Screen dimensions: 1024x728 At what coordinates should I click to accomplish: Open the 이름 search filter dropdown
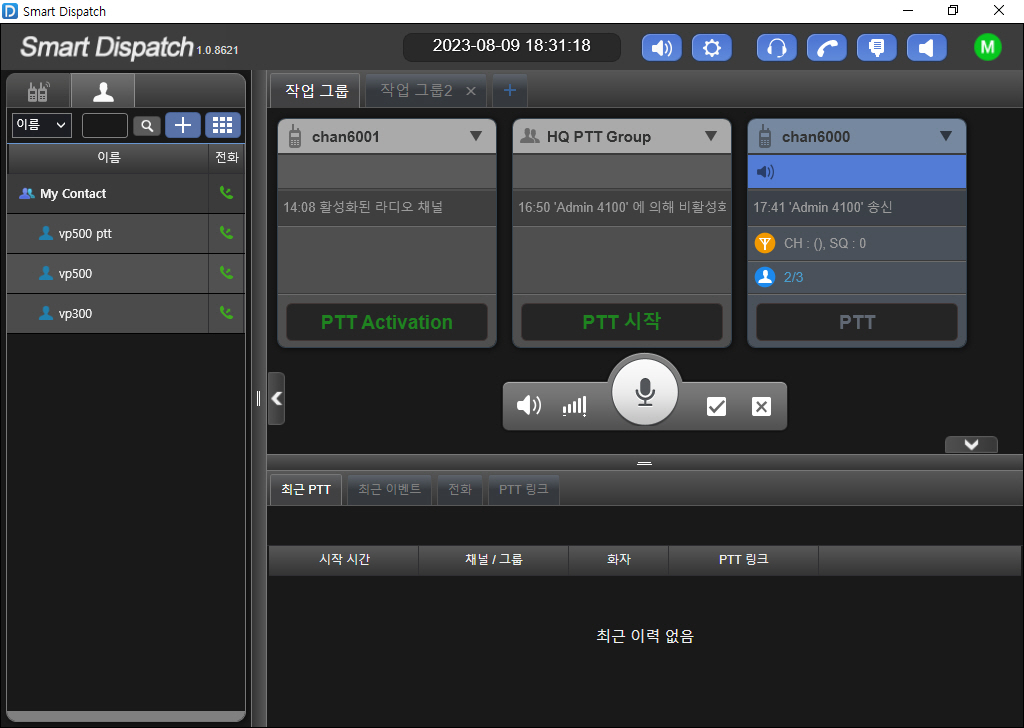(41, 125)
